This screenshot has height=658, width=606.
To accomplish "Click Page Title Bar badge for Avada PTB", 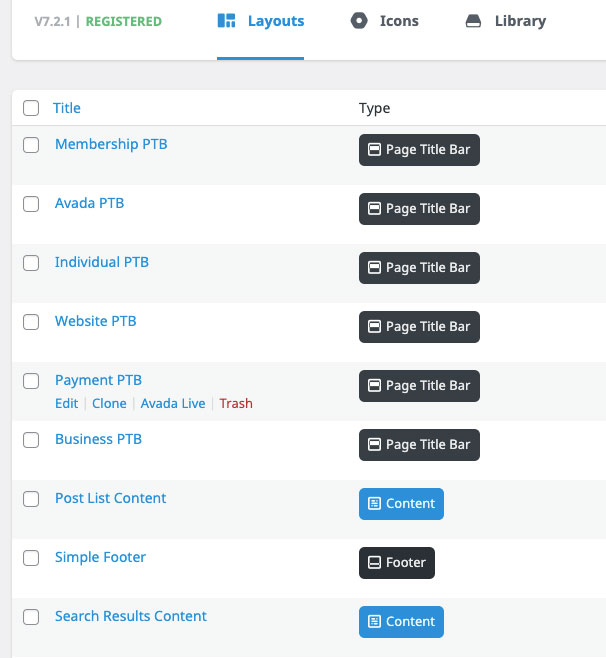I will coord(419,209).
